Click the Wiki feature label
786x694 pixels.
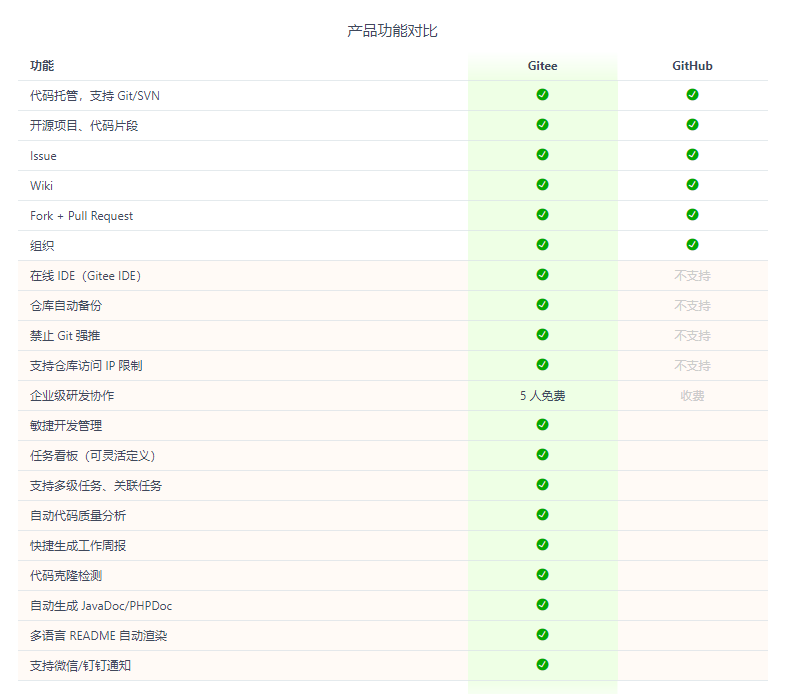click(41, 186)
